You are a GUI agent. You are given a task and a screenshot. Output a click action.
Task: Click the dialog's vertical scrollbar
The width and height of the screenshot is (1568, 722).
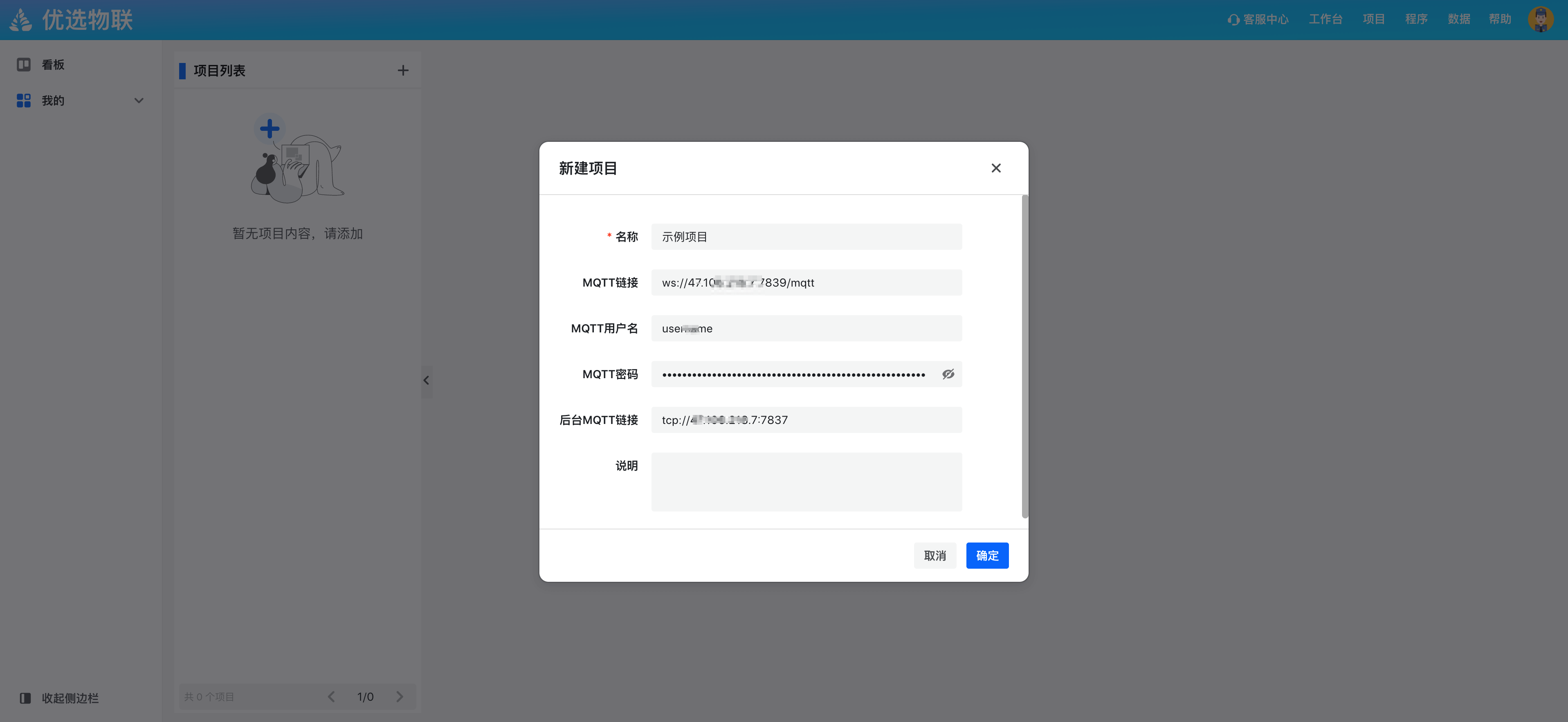click(1024, 357)
